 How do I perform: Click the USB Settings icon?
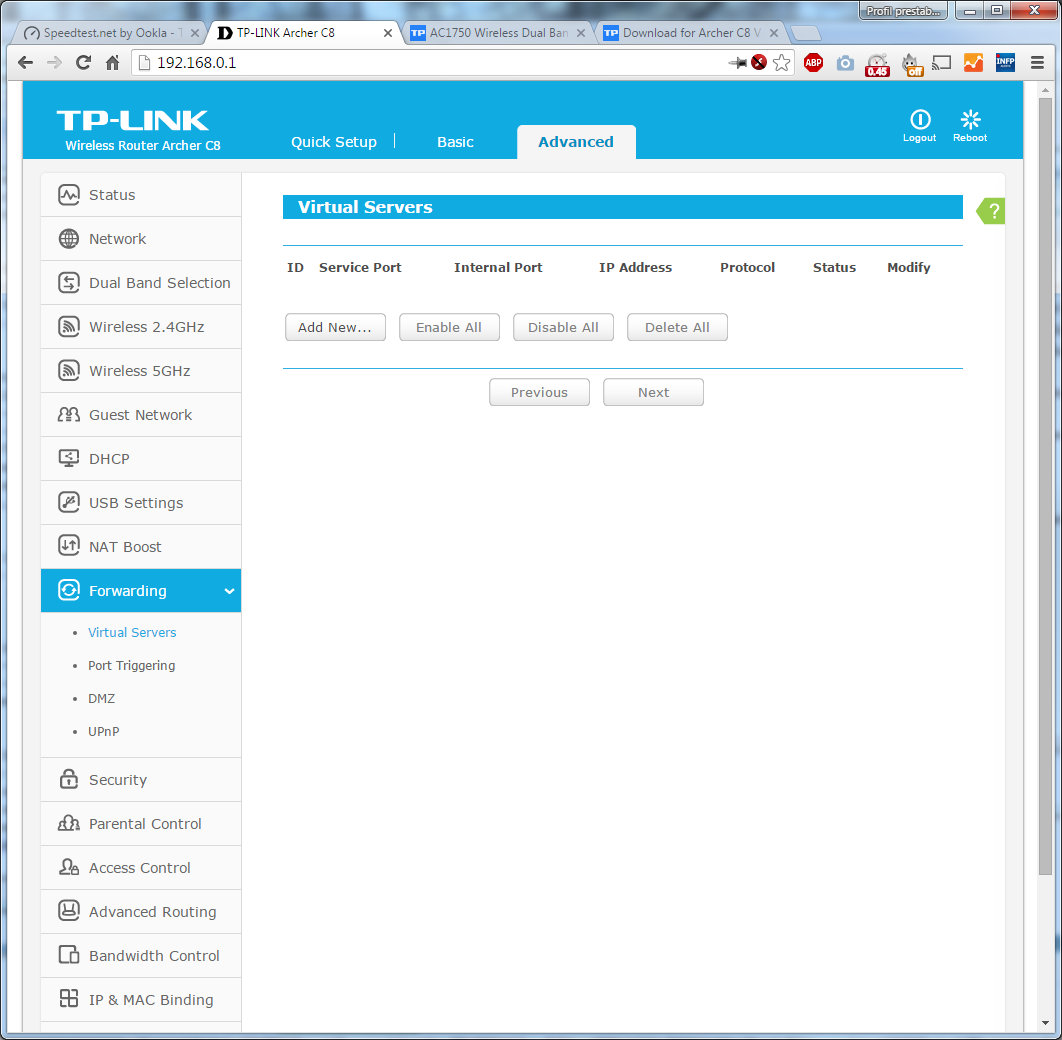[x=69, y=503]
